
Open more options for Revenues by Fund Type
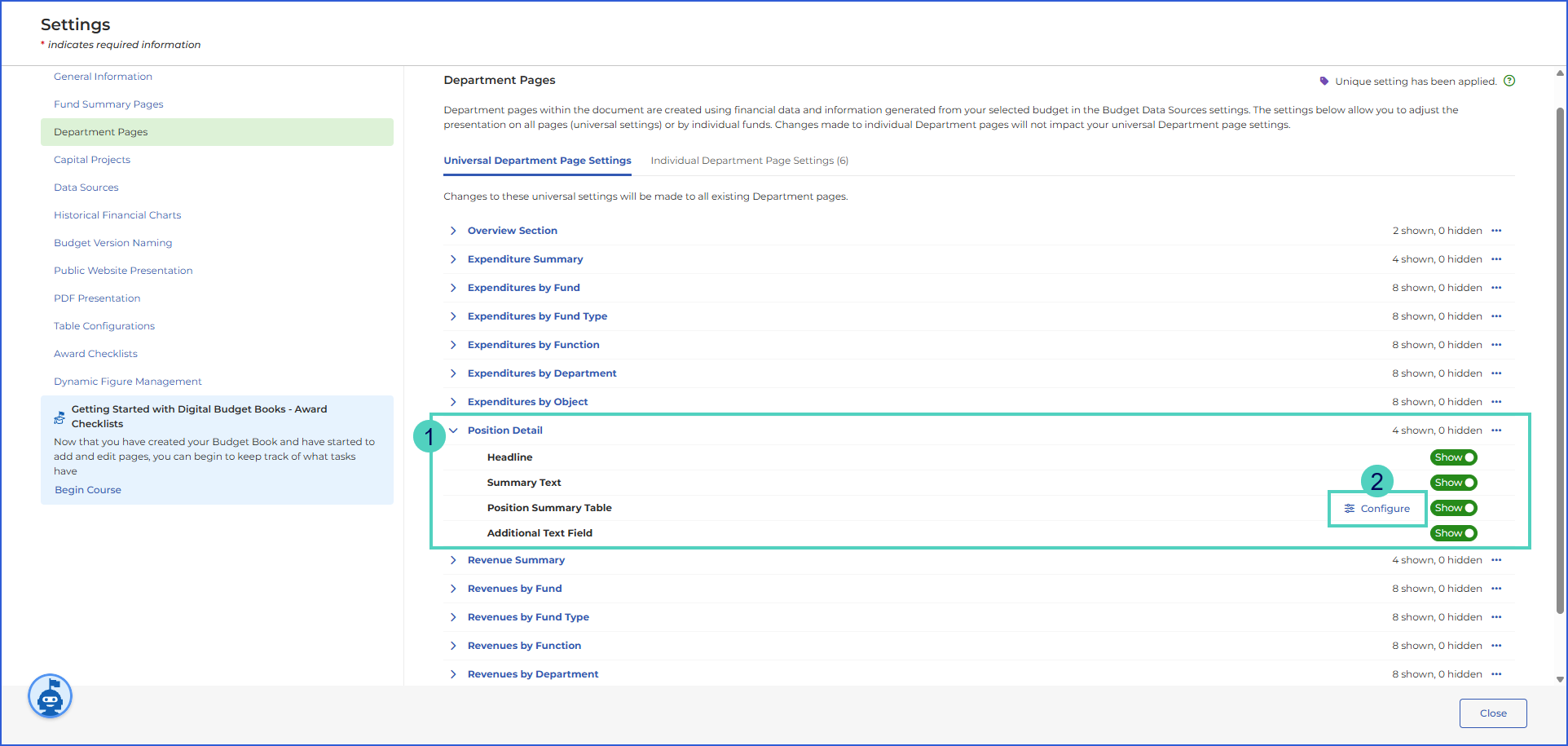click(1496, 617)
